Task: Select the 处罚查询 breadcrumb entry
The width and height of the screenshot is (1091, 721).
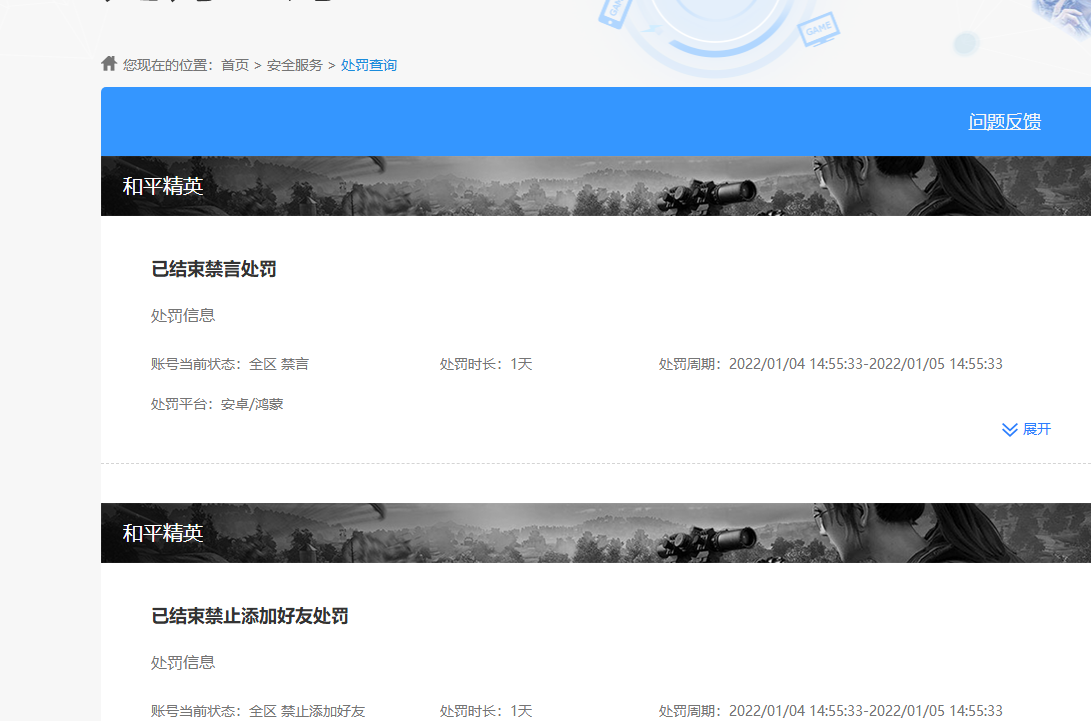Action: pyautogui.click(x=369, y=64)
